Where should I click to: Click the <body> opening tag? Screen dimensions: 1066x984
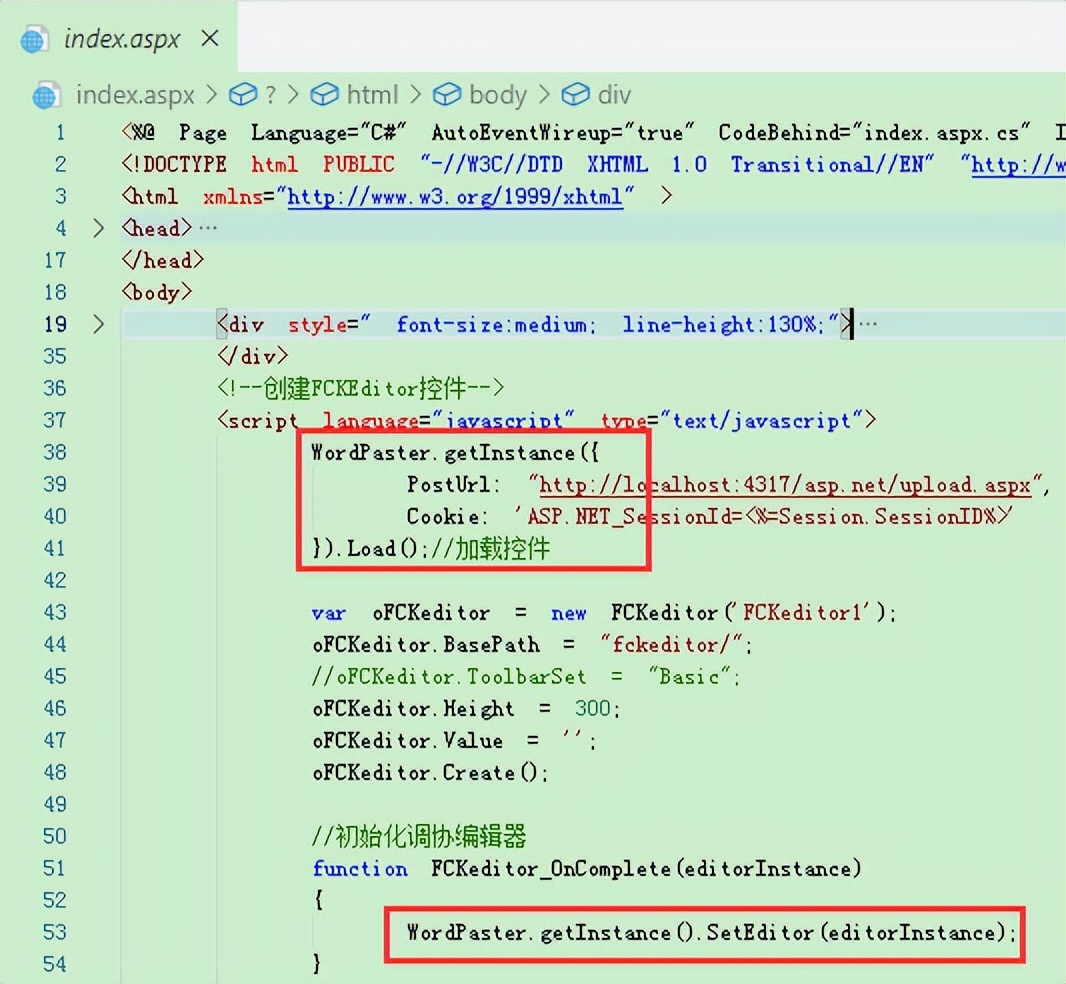click(156, 292)
